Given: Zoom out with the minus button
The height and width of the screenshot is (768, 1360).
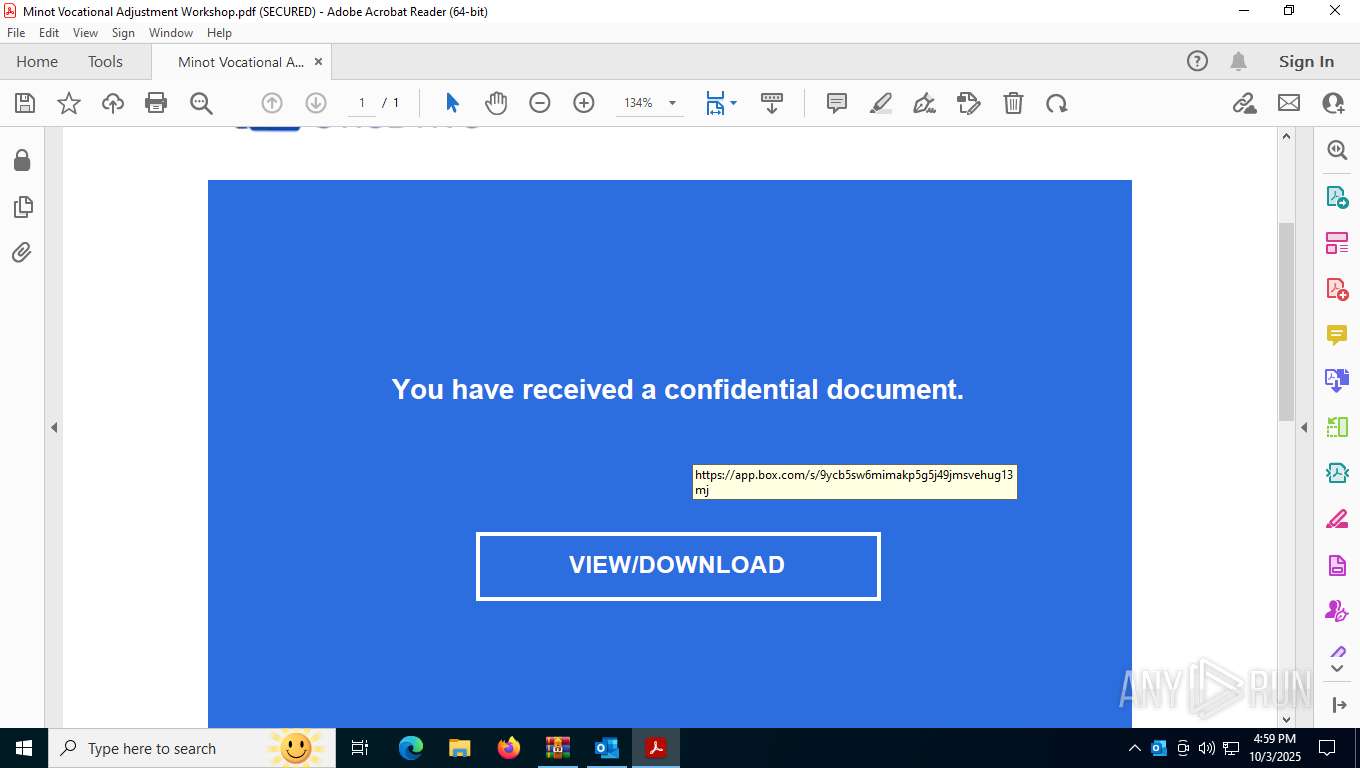Looking at the screenshot, I should (x=540, y=103).
